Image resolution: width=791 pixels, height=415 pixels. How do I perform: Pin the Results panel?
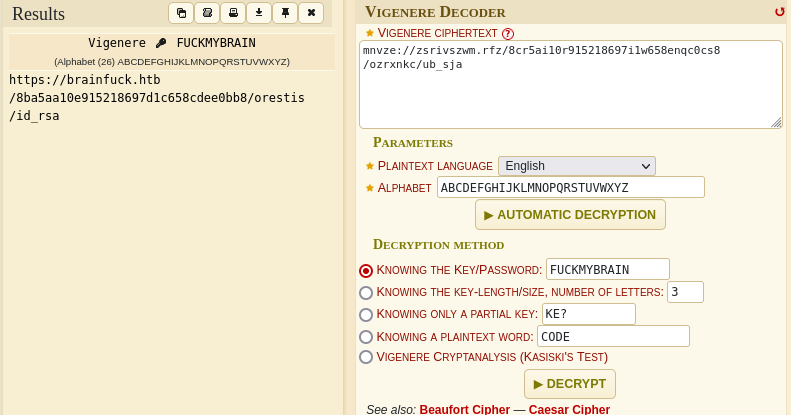click(x=285, y=13)
